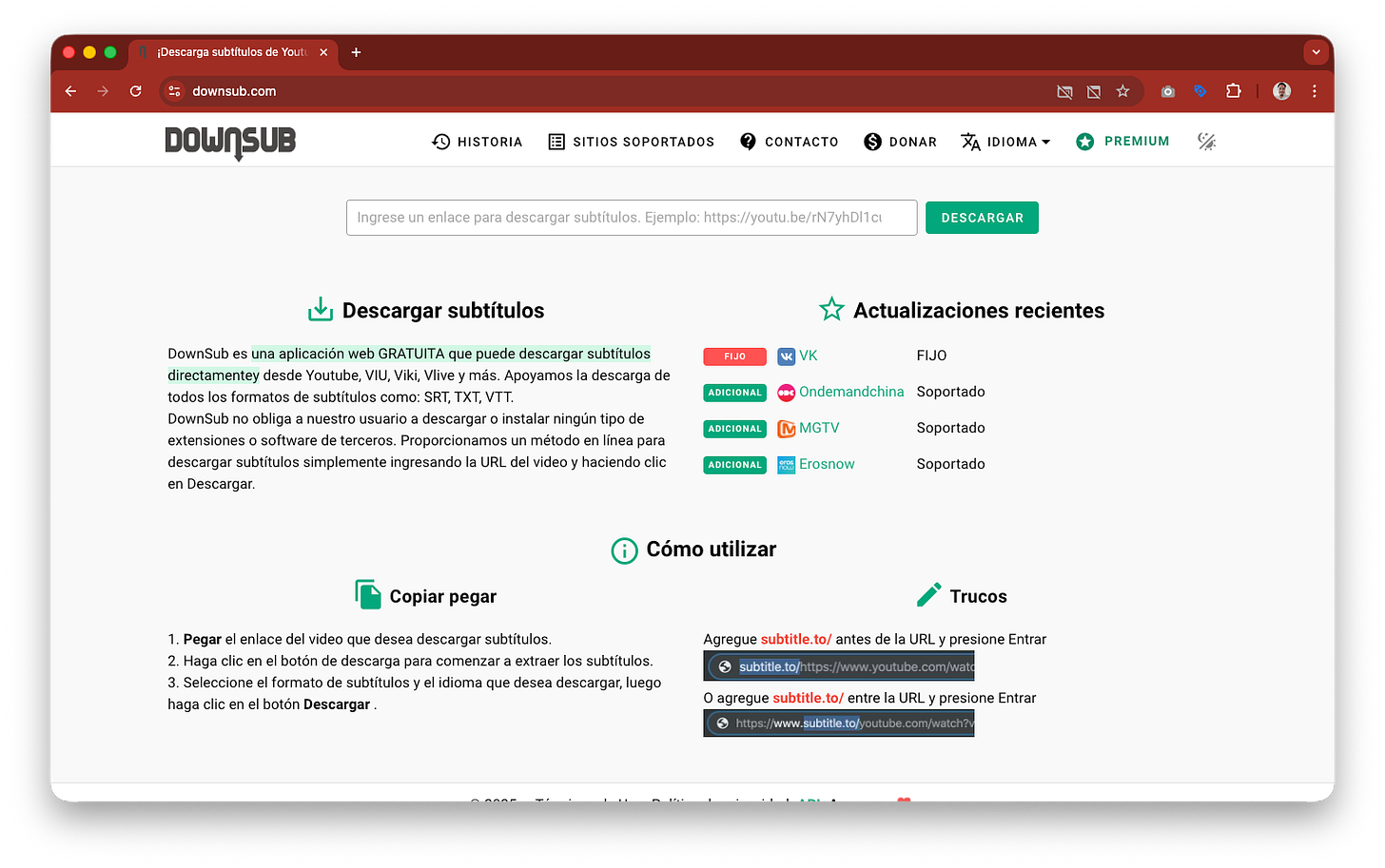Open the camera screenshot extension
Image resolution: width=1385 pixels, height=868 pixels.
(x=1168, y=91)
